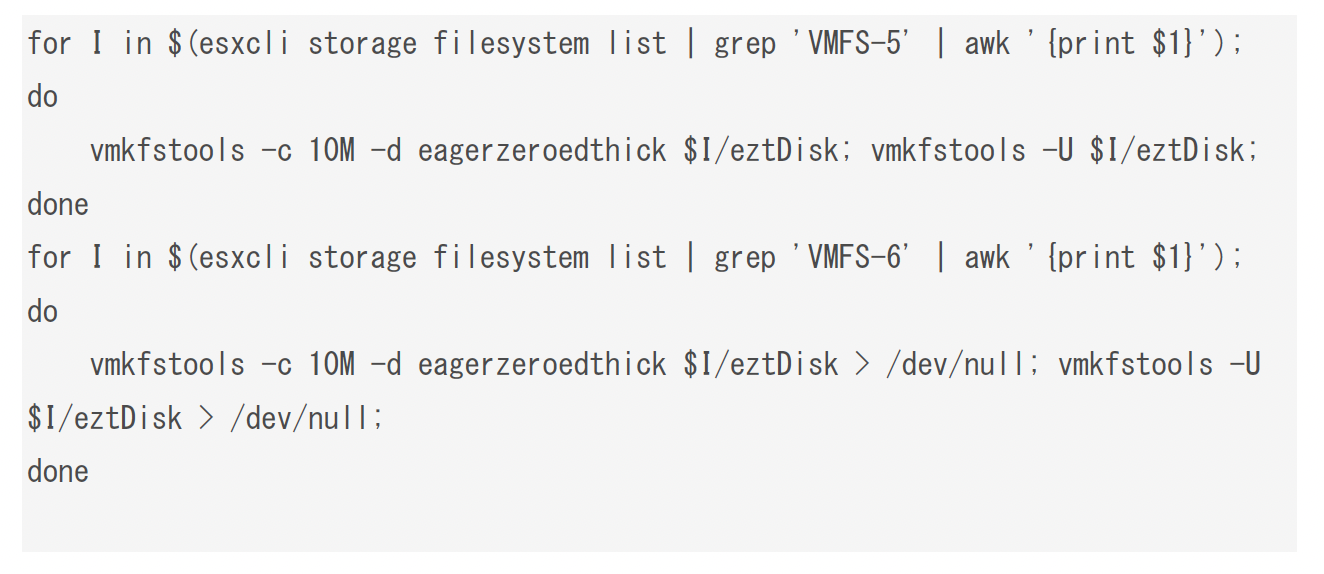
Task: Click "awk" in the VMFS-5 for line
Action: coord(988,44)
